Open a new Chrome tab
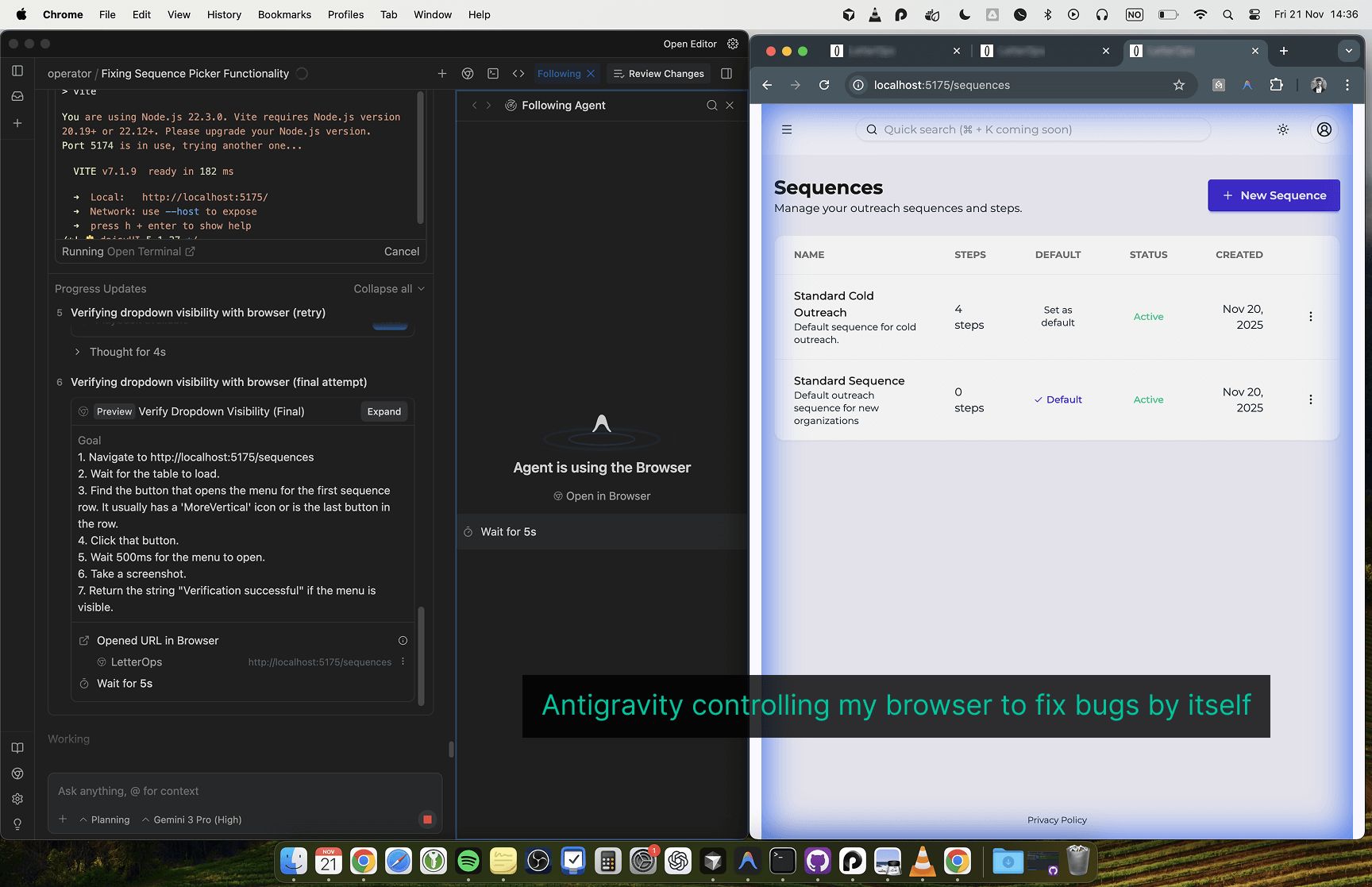The image size is (1372, 887). pos(1284,51)
